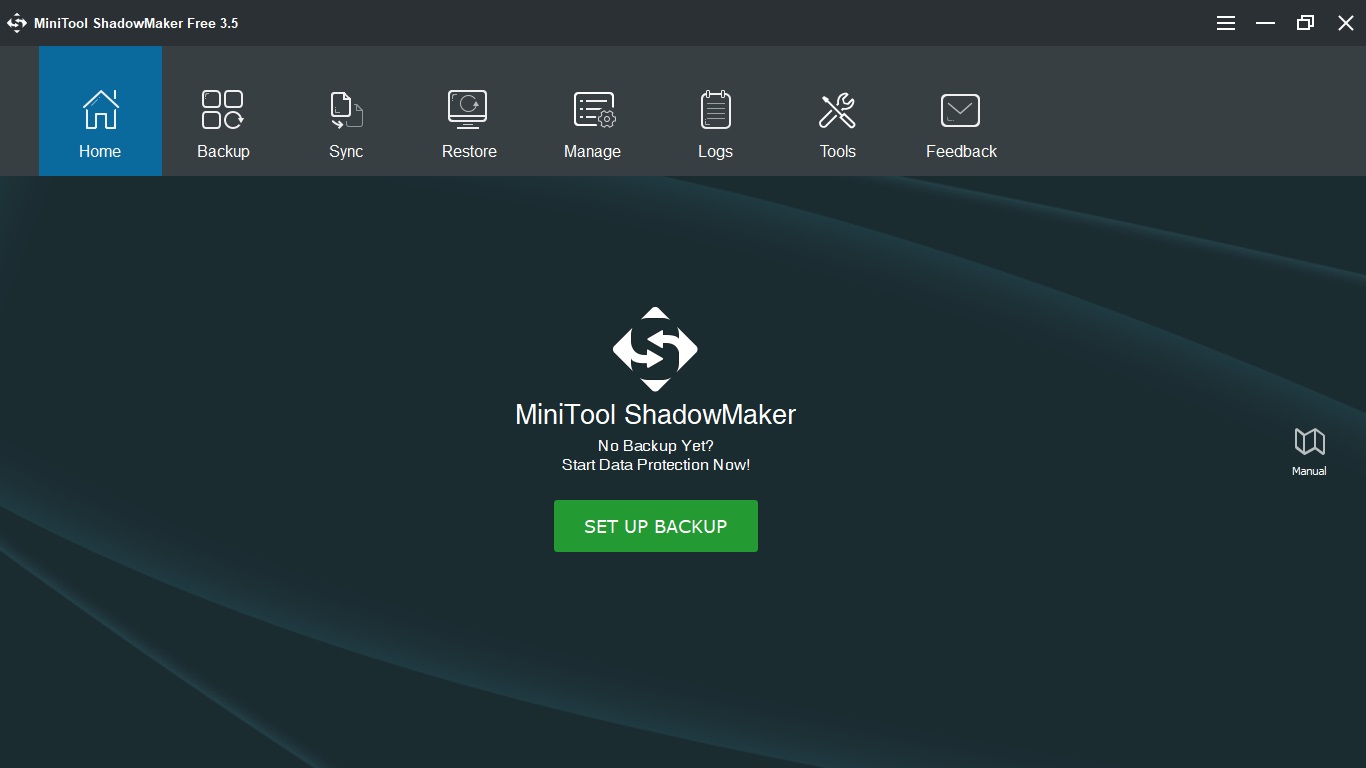Open the Manual guide icon
The height and width of the screenshot is (768, 1366).
1309,451
